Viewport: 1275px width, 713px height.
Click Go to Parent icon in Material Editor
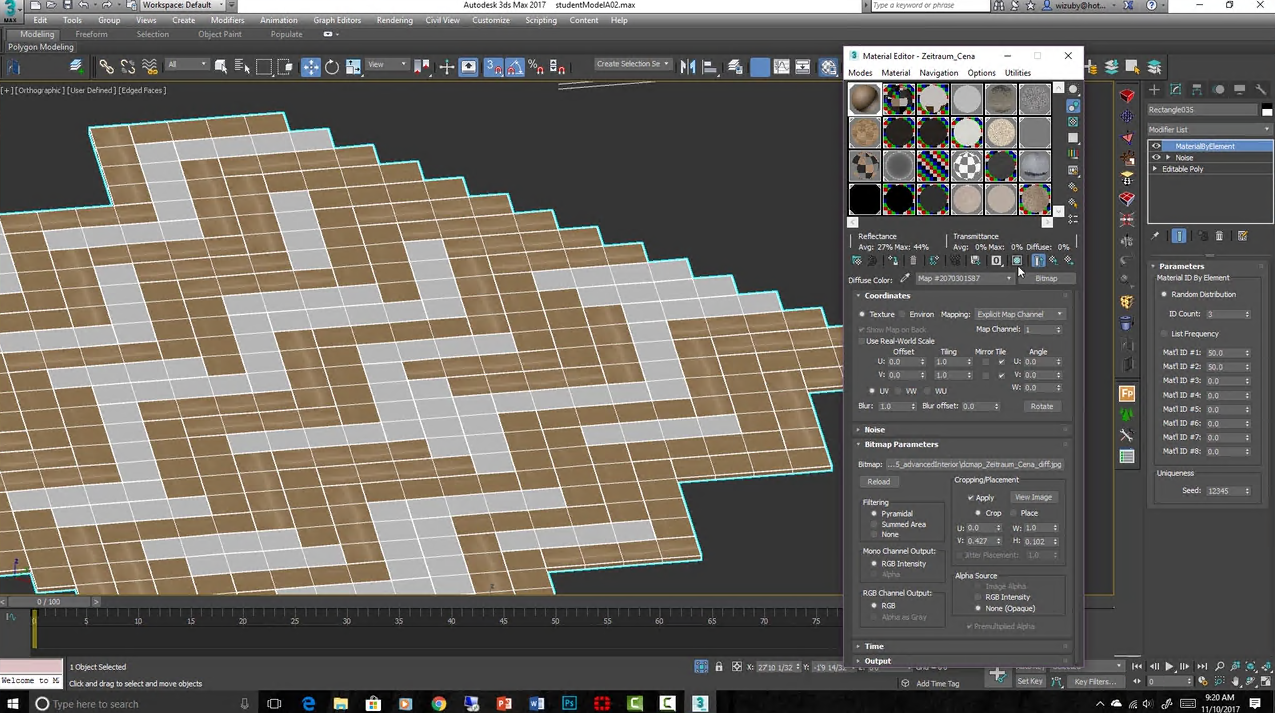pyautogui.click(x=1053, y=261)
